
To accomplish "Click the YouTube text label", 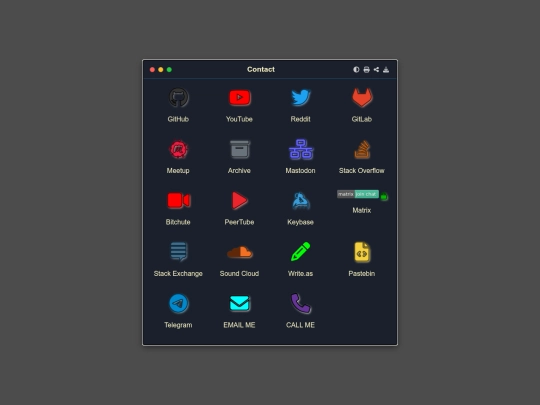I will [x=239, y=119].
